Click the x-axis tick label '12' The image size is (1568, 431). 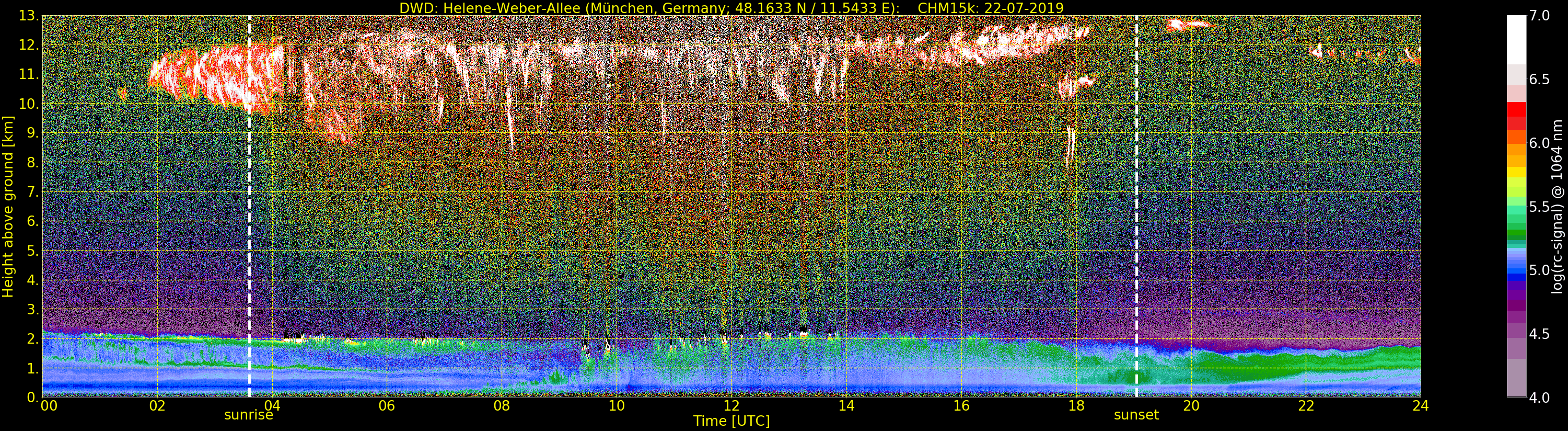click(x=731, y=406)
